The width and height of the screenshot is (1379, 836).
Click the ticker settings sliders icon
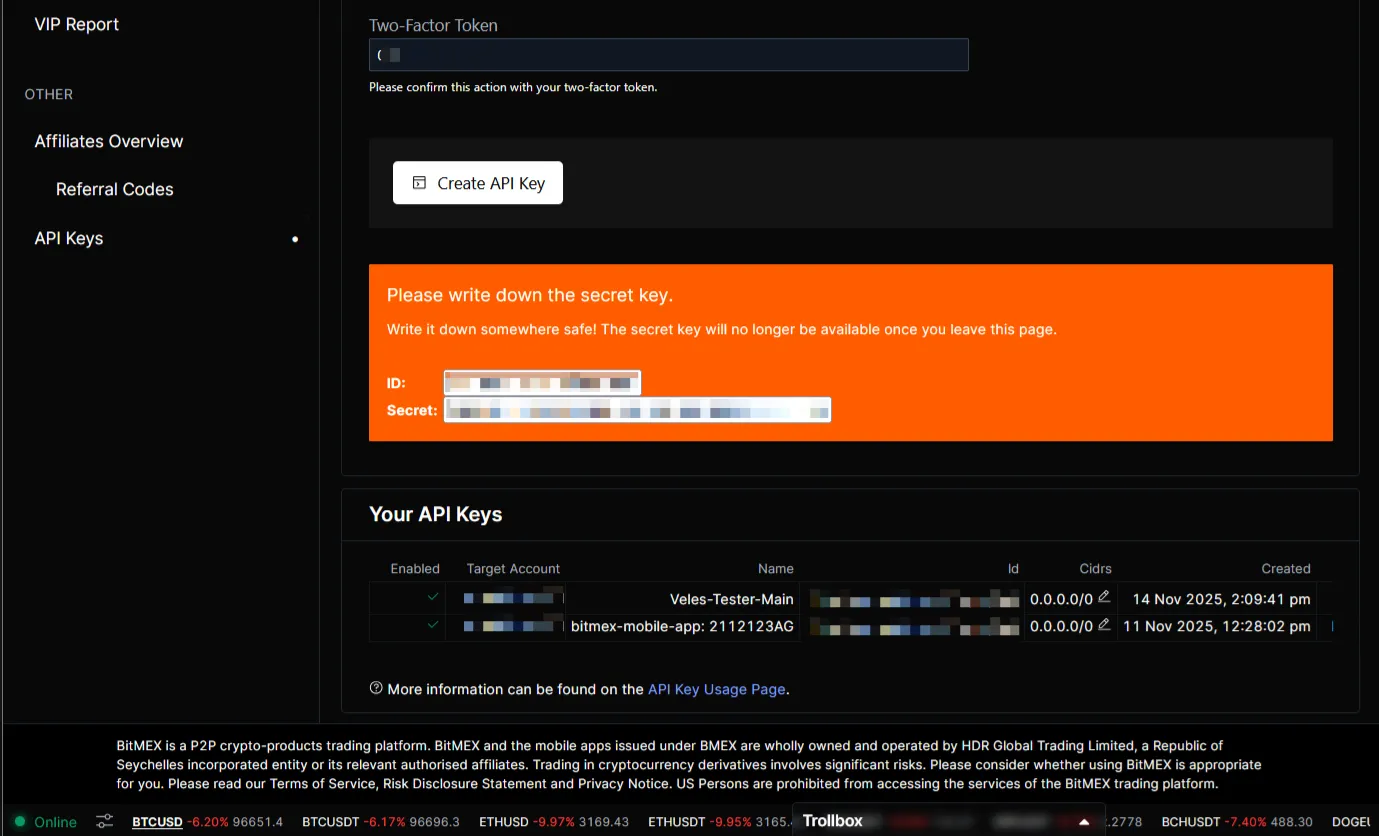click(105, 821)
